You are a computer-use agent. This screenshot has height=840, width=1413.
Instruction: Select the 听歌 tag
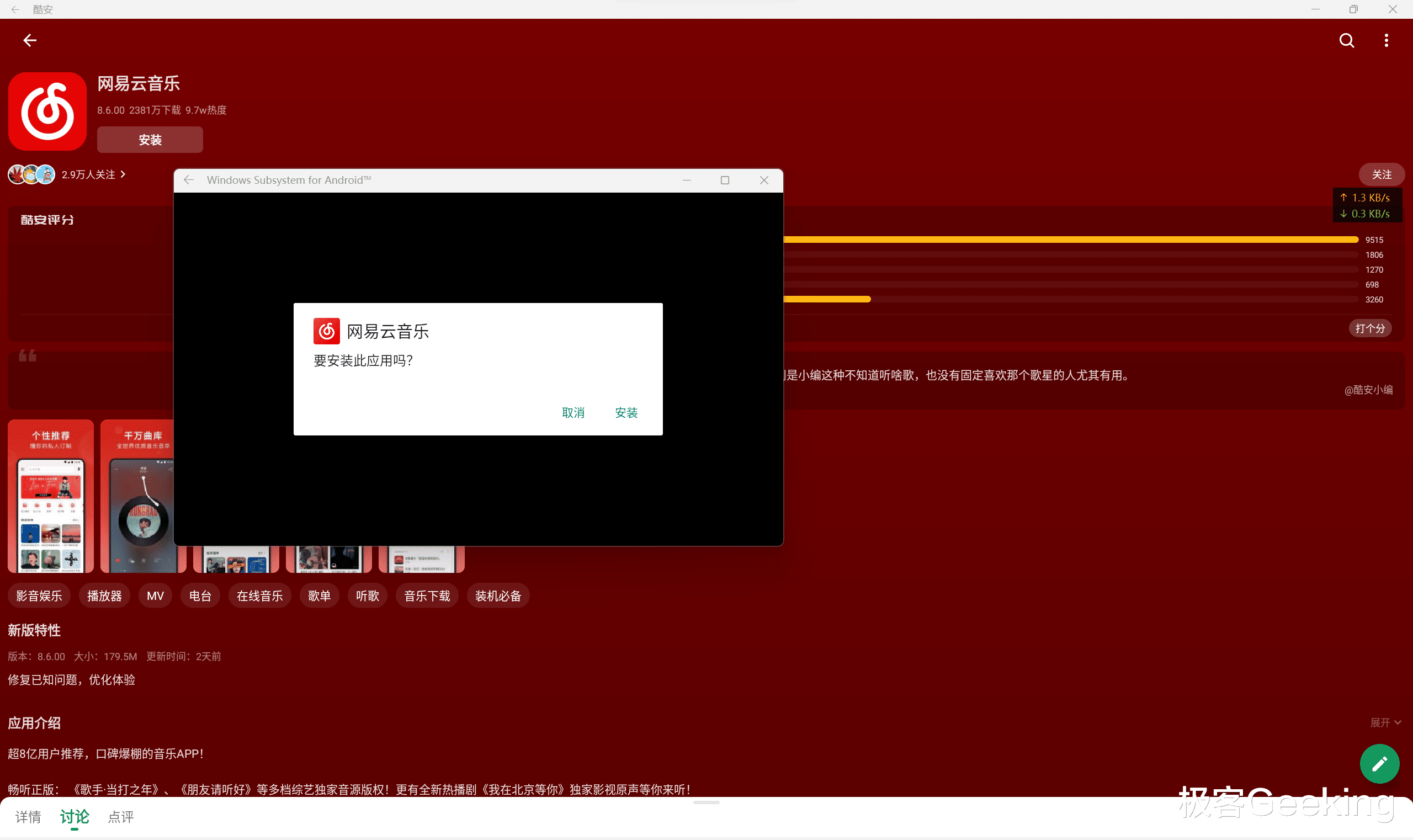tap(368, 596)
